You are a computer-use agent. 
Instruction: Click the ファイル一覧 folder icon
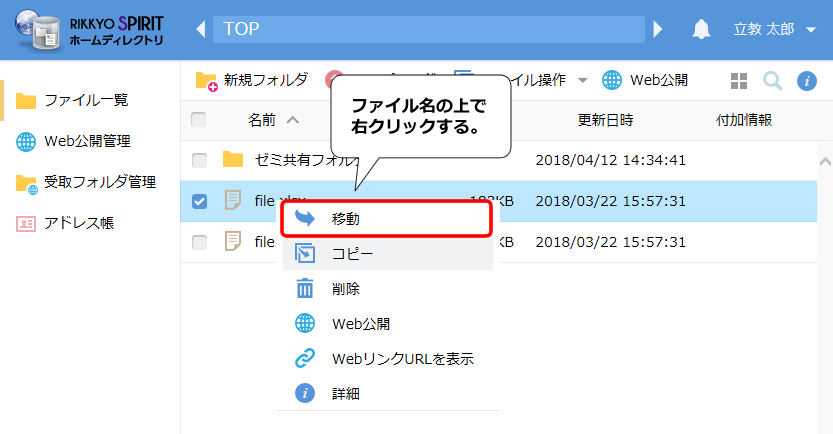[26, 100]
